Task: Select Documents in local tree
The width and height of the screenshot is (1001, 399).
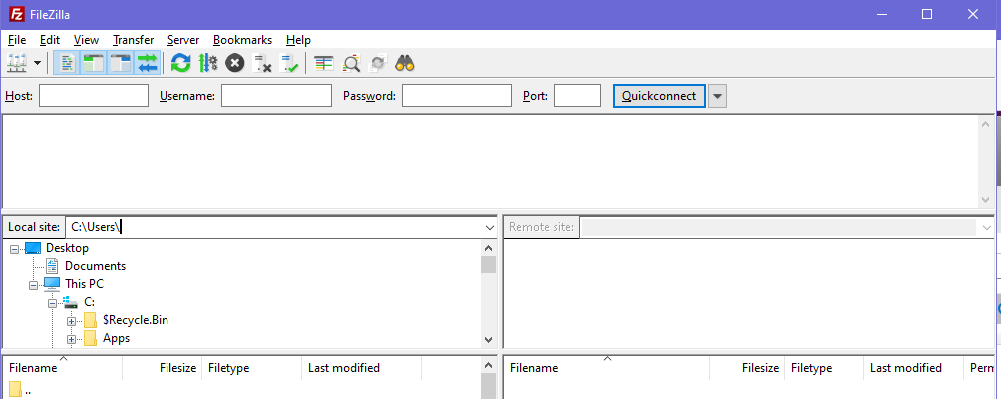Action: (x=95, y=266)
